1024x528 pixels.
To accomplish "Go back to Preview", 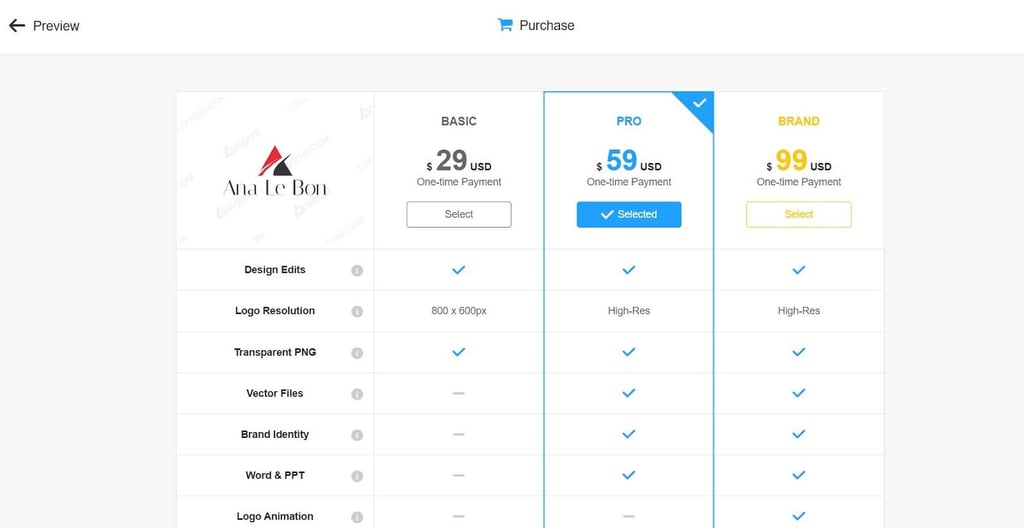I will [x=44, y=25].
